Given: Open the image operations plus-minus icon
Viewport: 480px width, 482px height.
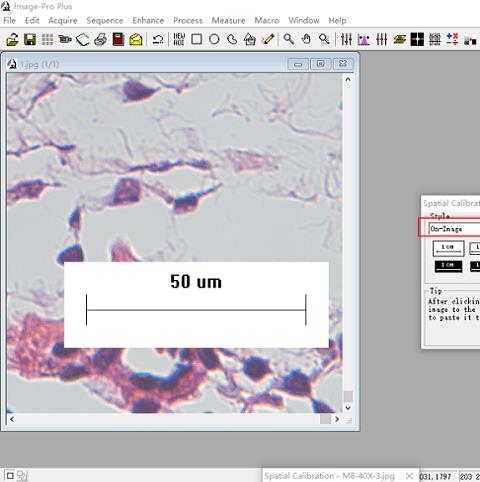Looking at the screenshot, I should [x=452, y=39].
